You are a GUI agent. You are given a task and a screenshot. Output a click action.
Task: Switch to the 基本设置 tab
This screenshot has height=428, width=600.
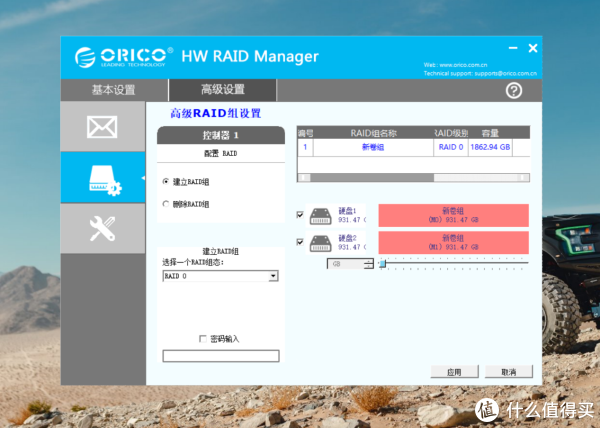(x=113, y=90)
